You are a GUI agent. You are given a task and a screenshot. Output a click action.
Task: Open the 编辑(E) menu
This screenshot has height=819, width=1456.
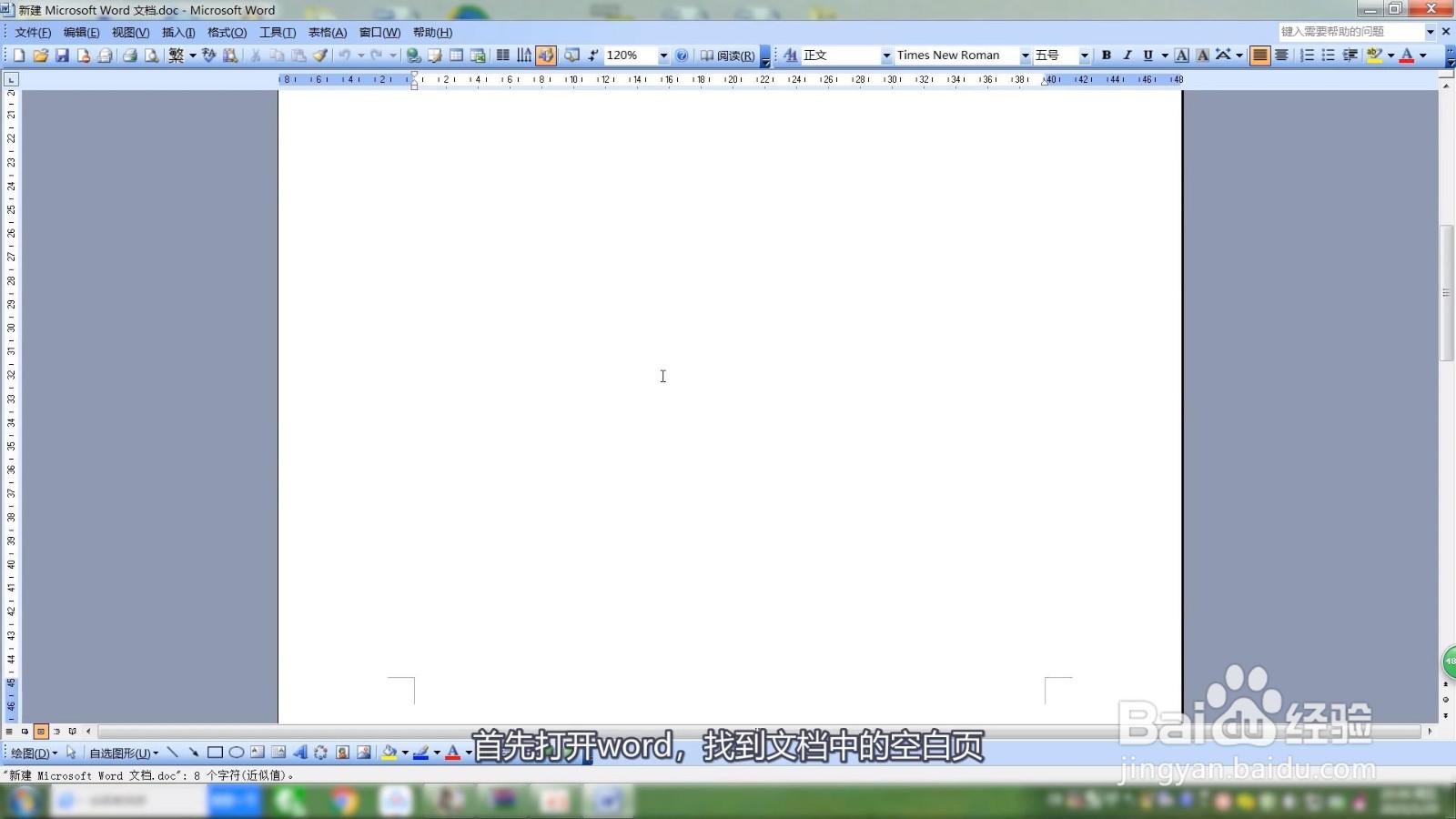tap(81, 32)
